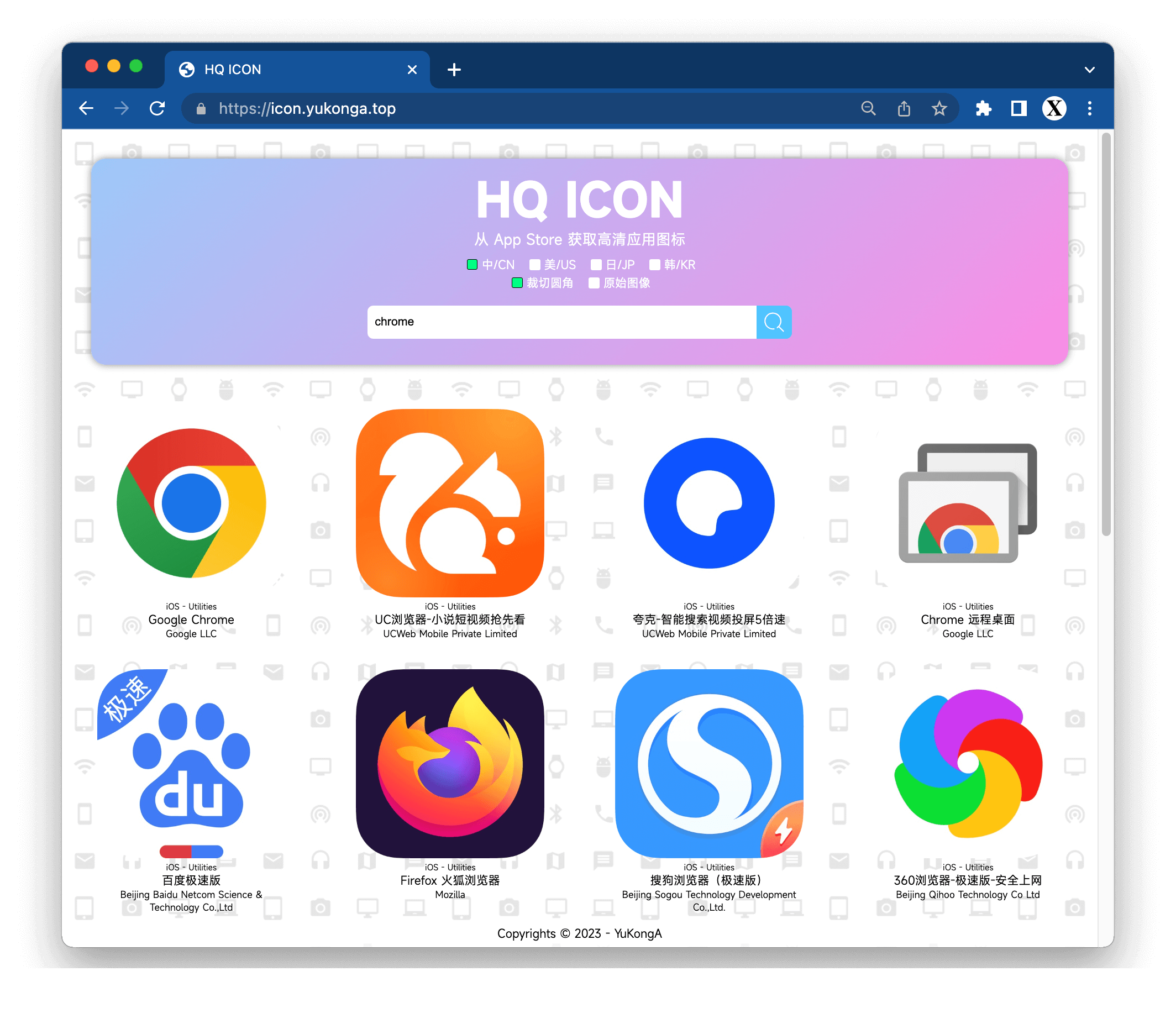Open the Firefox 火狐浏览器 icon result
The width and height of the screenshot is (1176, 1029).
pyautogui.click(x=450, y=763)
